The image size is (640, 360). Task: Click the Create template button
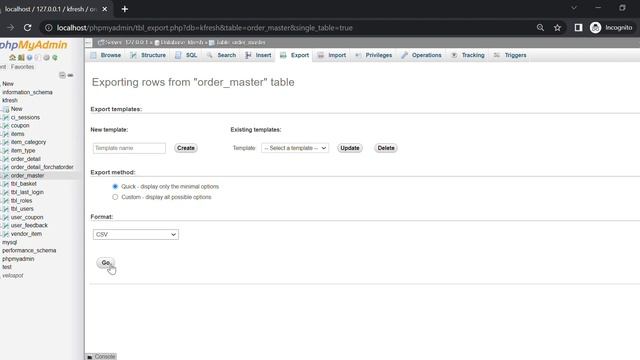186,148
